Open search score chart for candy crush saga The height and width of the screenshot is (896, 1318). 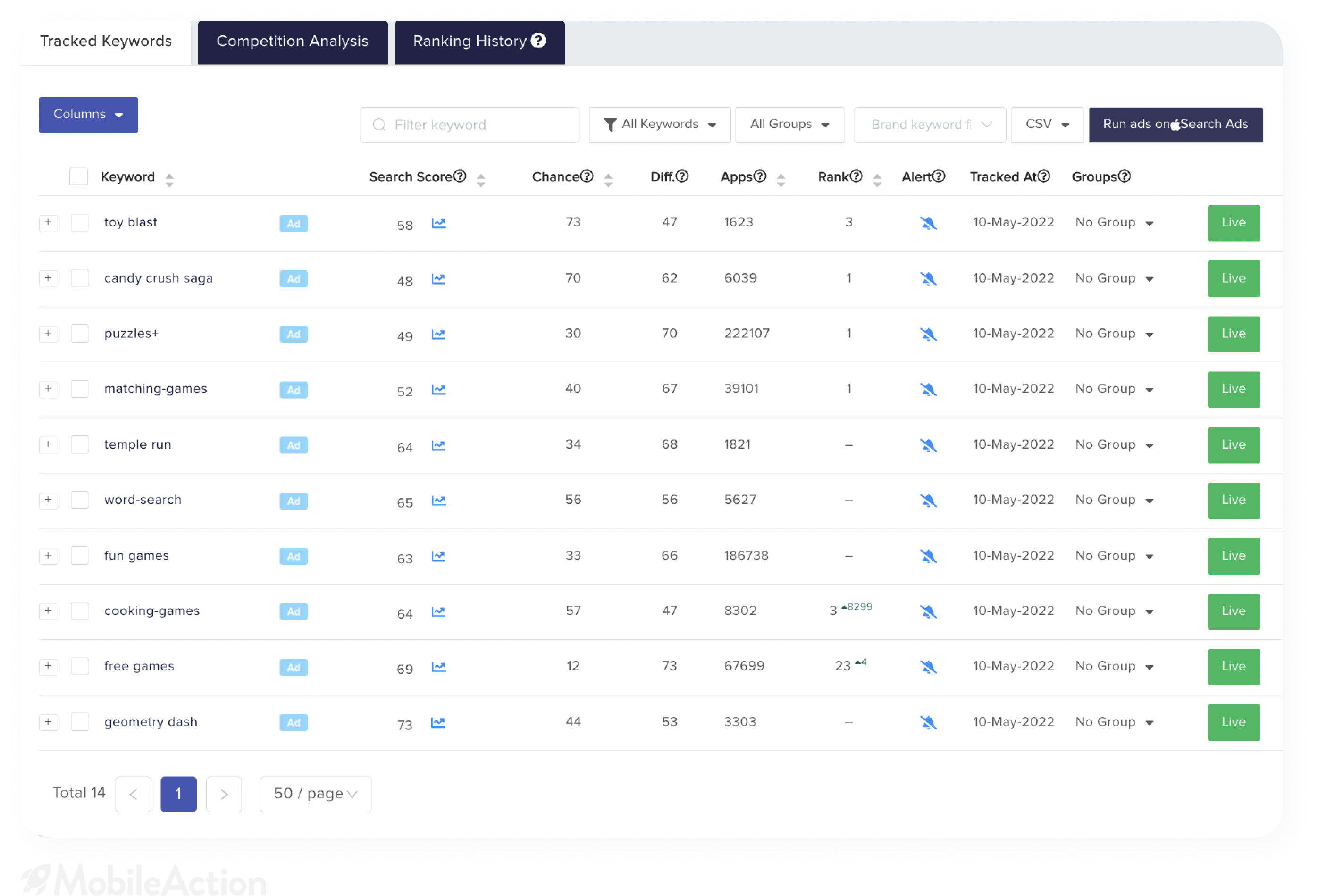pos(438,279)
